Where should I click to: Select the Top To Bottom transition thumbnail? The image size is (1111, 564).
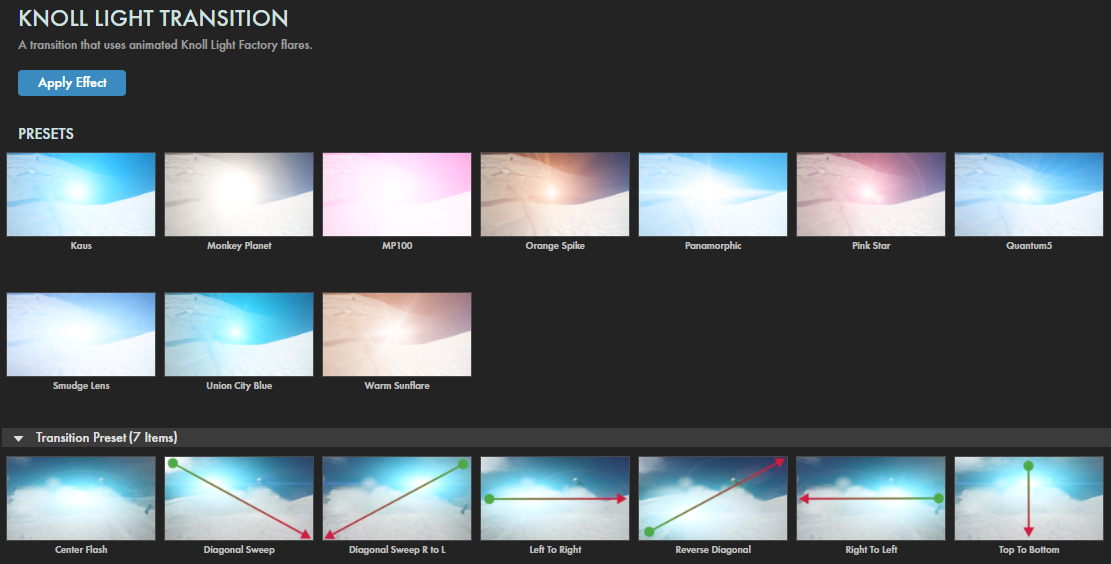click(x=1029, y=498)
